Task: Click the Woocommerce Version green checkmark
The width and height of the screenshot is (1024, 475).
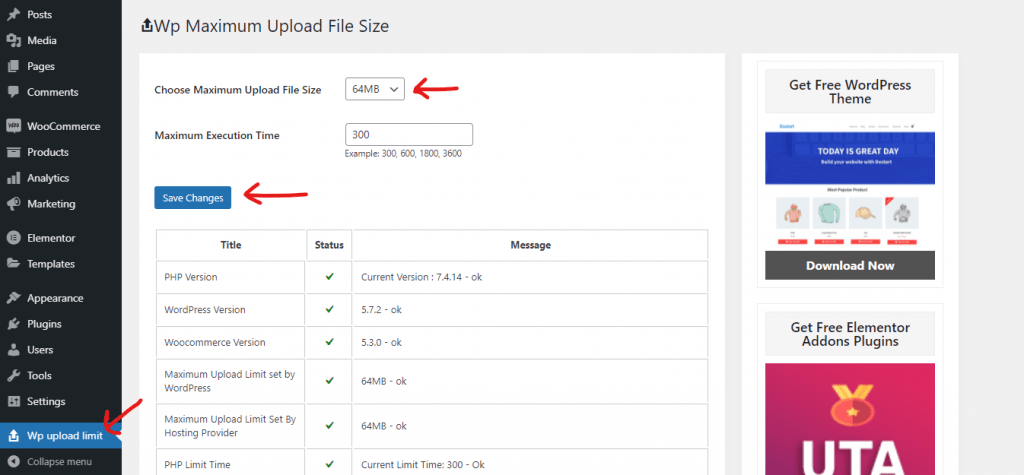Action: [329, 342]
